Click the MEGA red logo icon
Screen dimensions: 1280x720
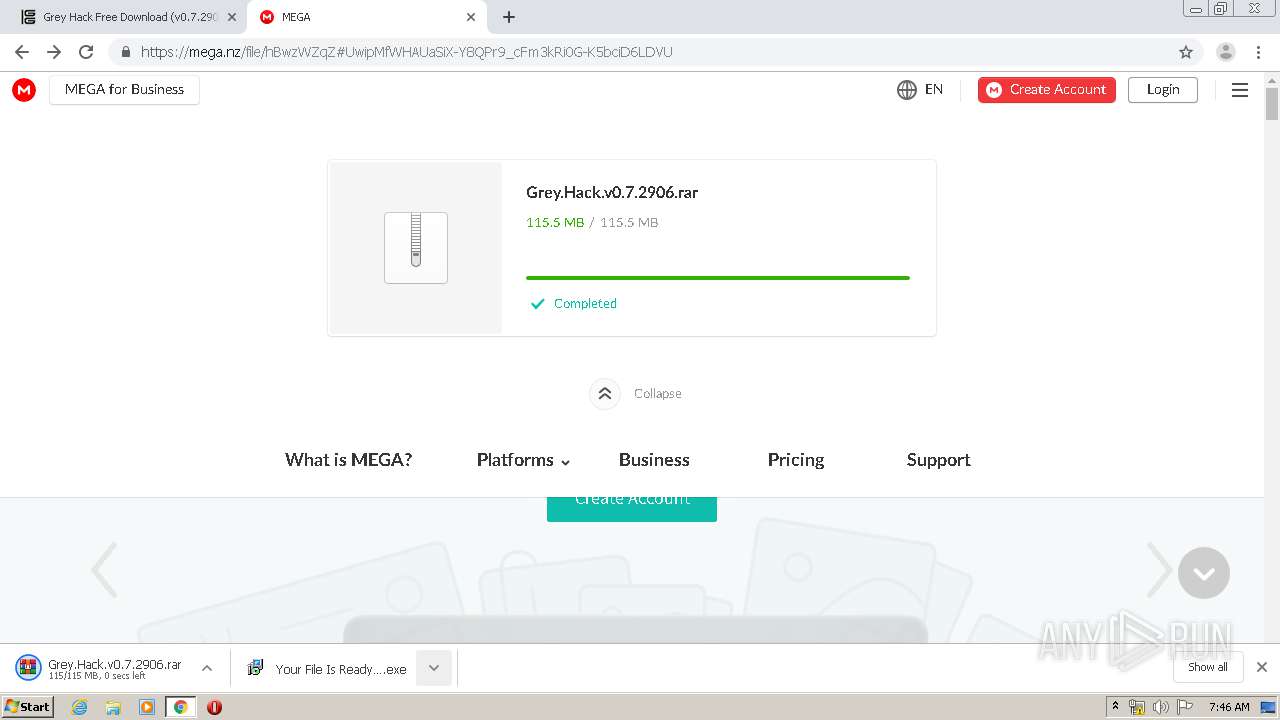(x=24, y=90)
